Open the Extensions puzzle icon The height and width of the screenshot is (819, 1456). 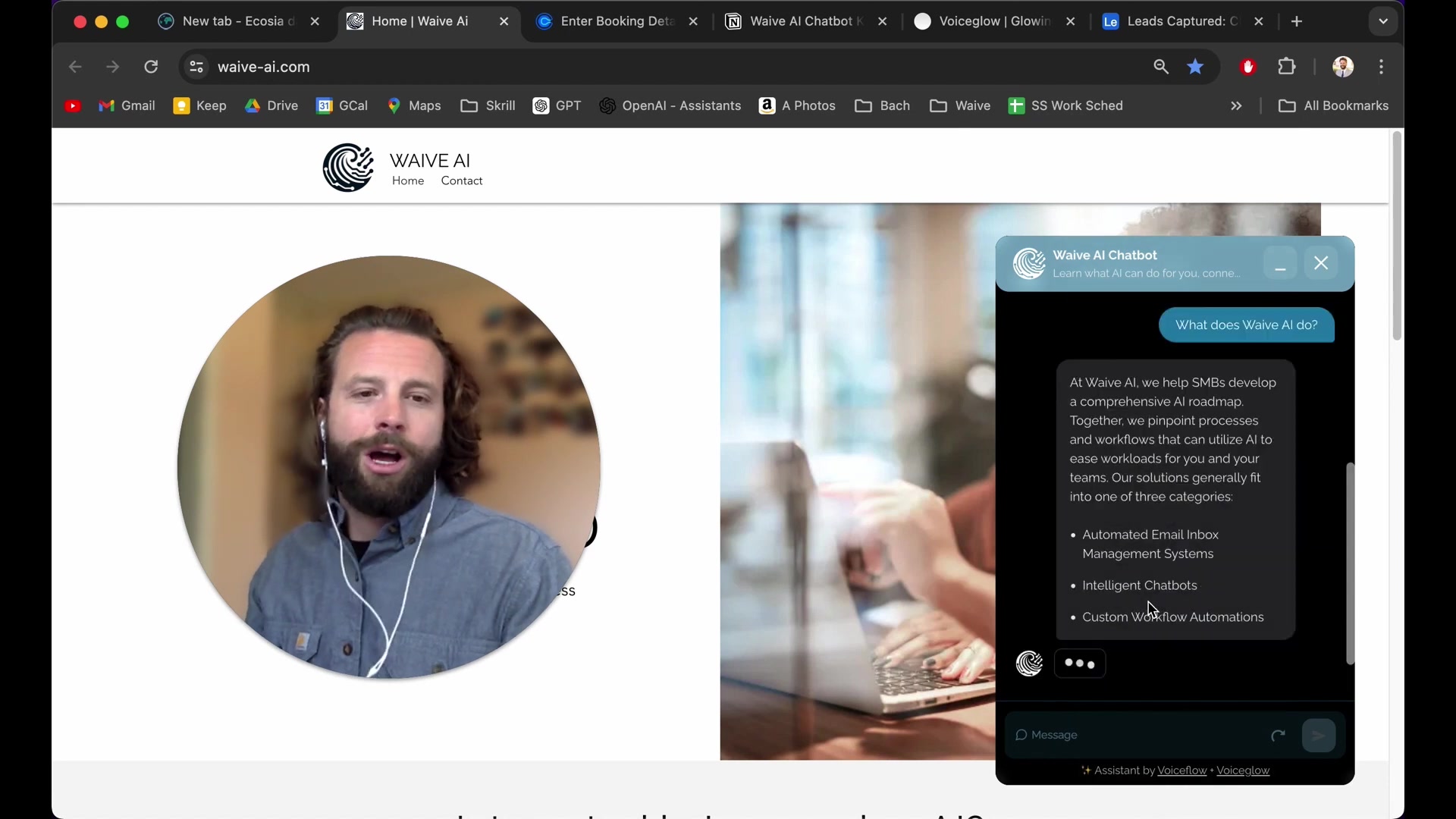1287,67
